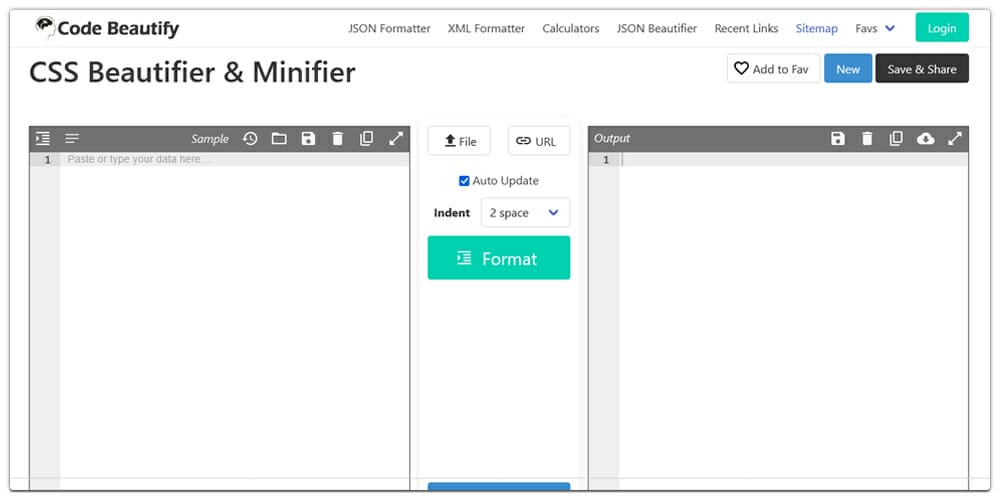Toggle the Auto Update checkbox
1000x500 pixels.
(x=464, y=181)
